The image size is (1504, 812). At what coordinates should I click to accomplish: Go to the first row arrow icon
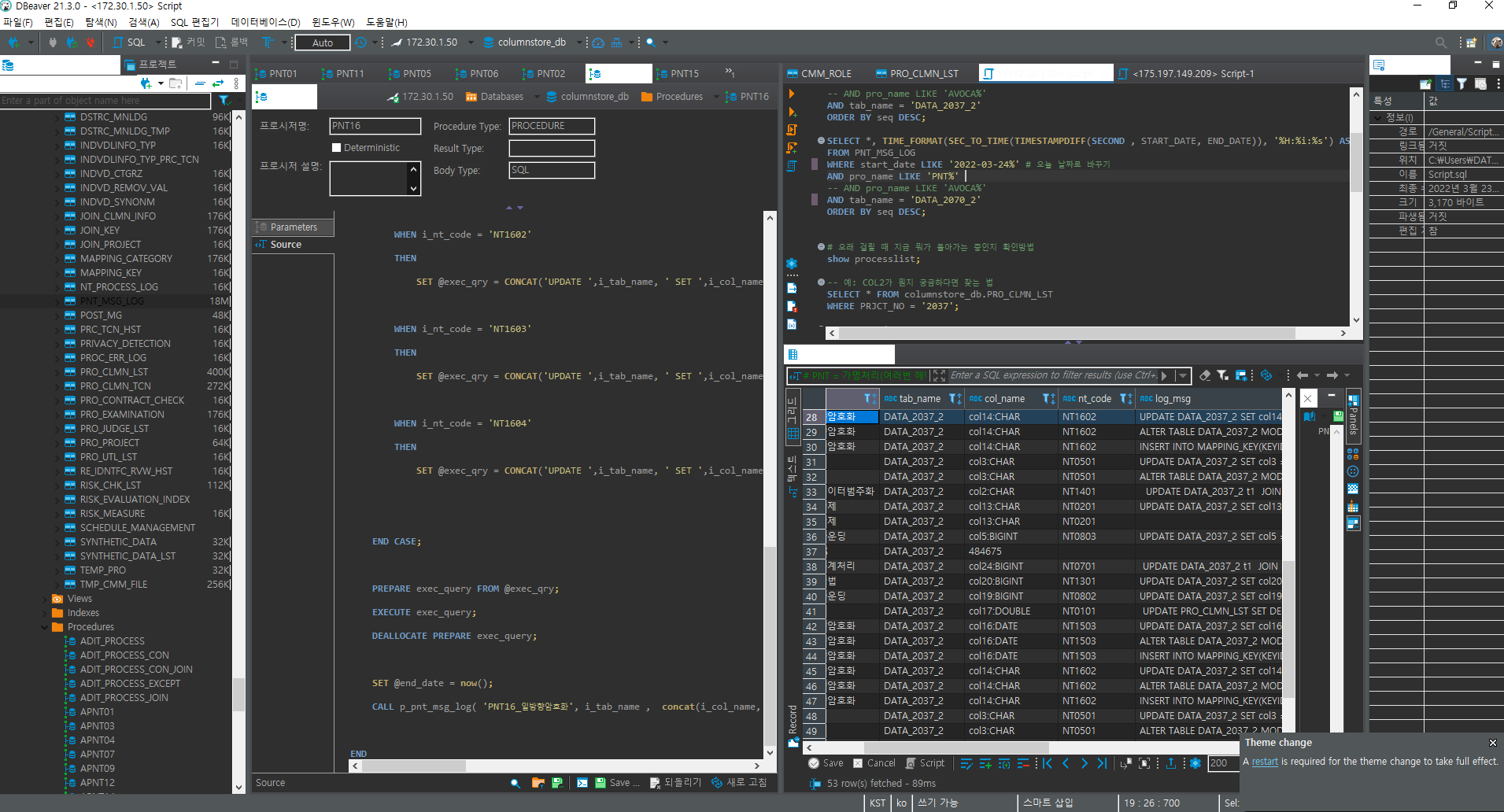(x=1047, y=763)
